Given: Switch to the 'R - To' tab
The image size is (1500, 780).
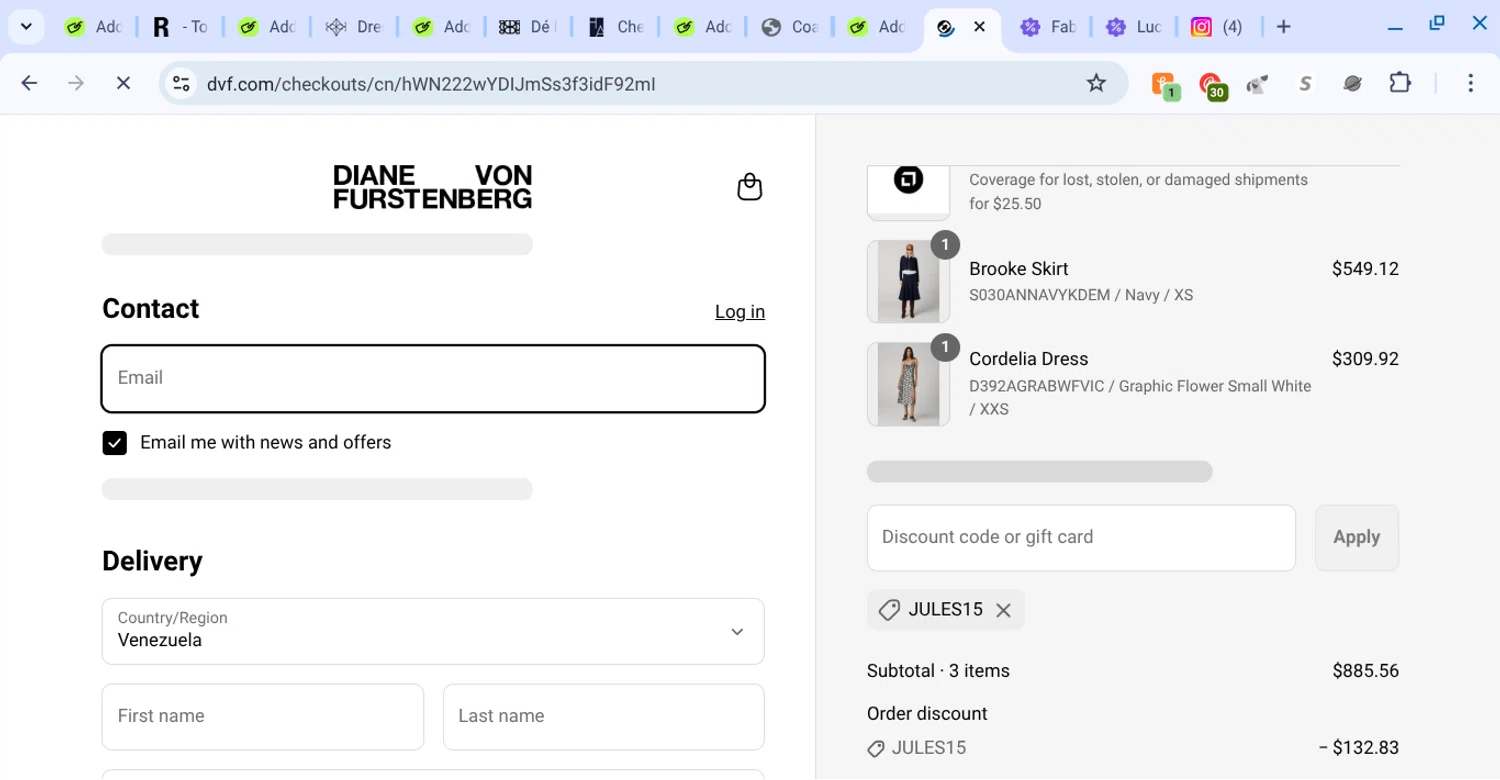Looking at the screenshot, I should tap(180, 27).
